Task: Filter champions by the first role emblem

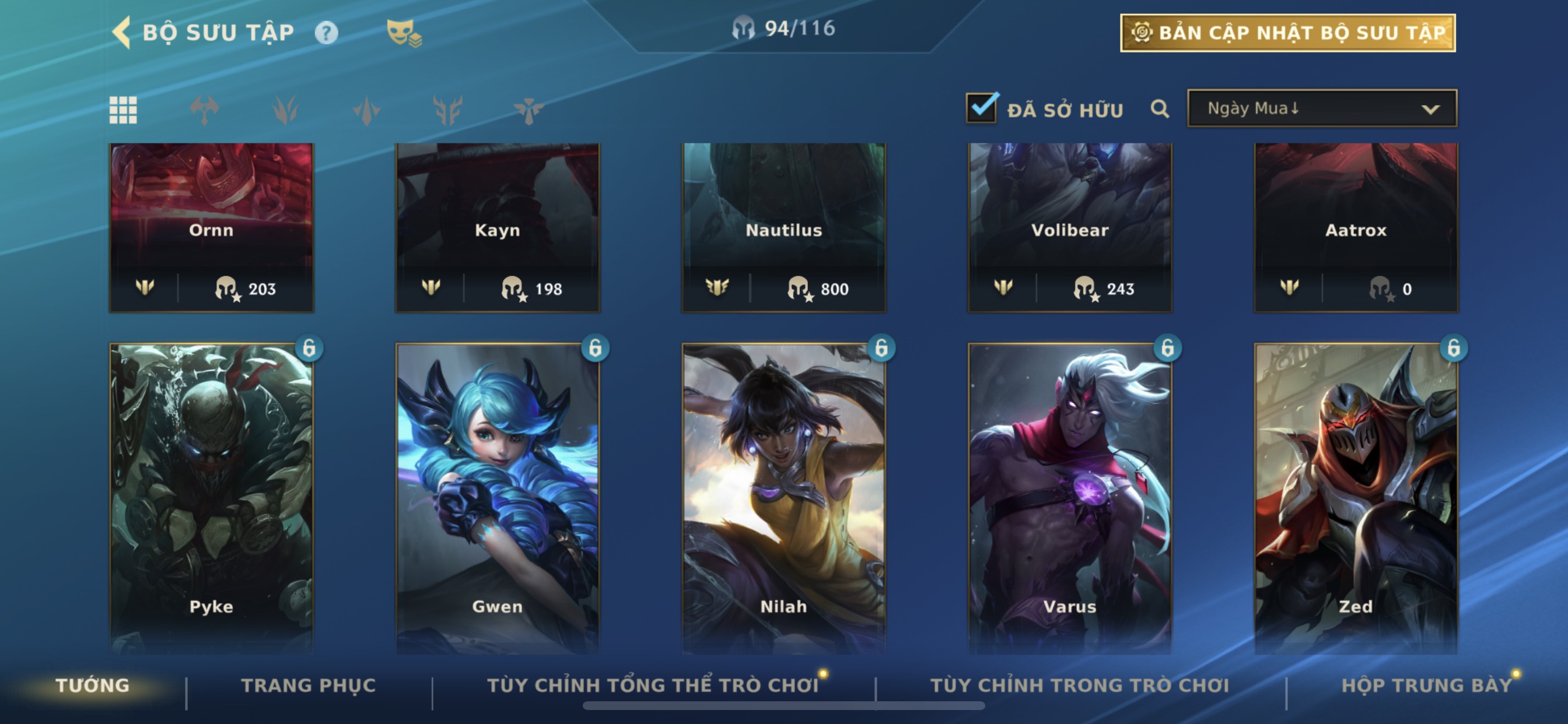Action: [x=205, y=110]
